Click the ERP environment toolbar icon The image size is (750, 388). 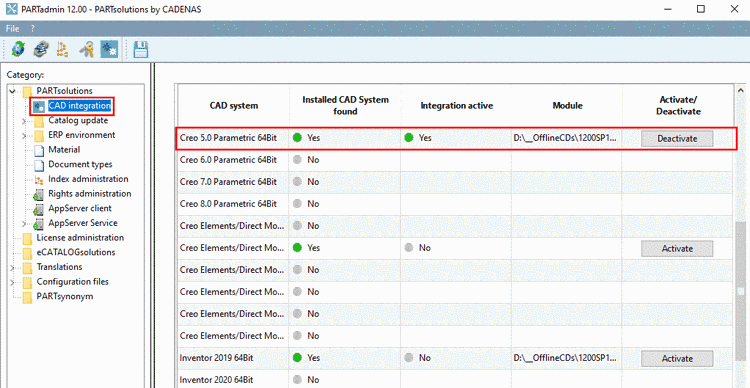[x=41, y=49]
